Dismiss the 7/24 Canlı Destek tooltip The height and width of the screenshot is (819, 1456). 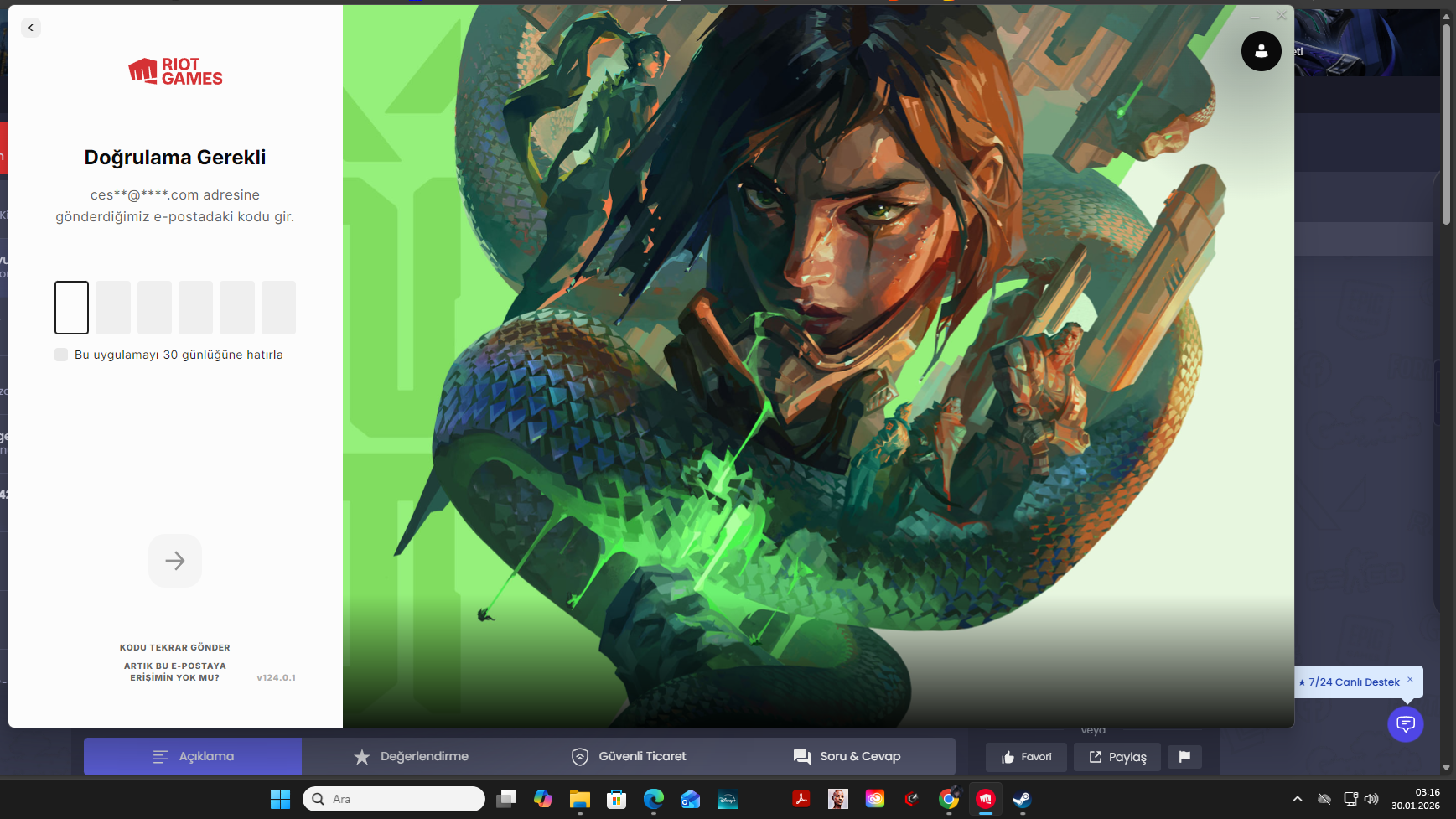pyautogui.click(x=1410, y=679)
